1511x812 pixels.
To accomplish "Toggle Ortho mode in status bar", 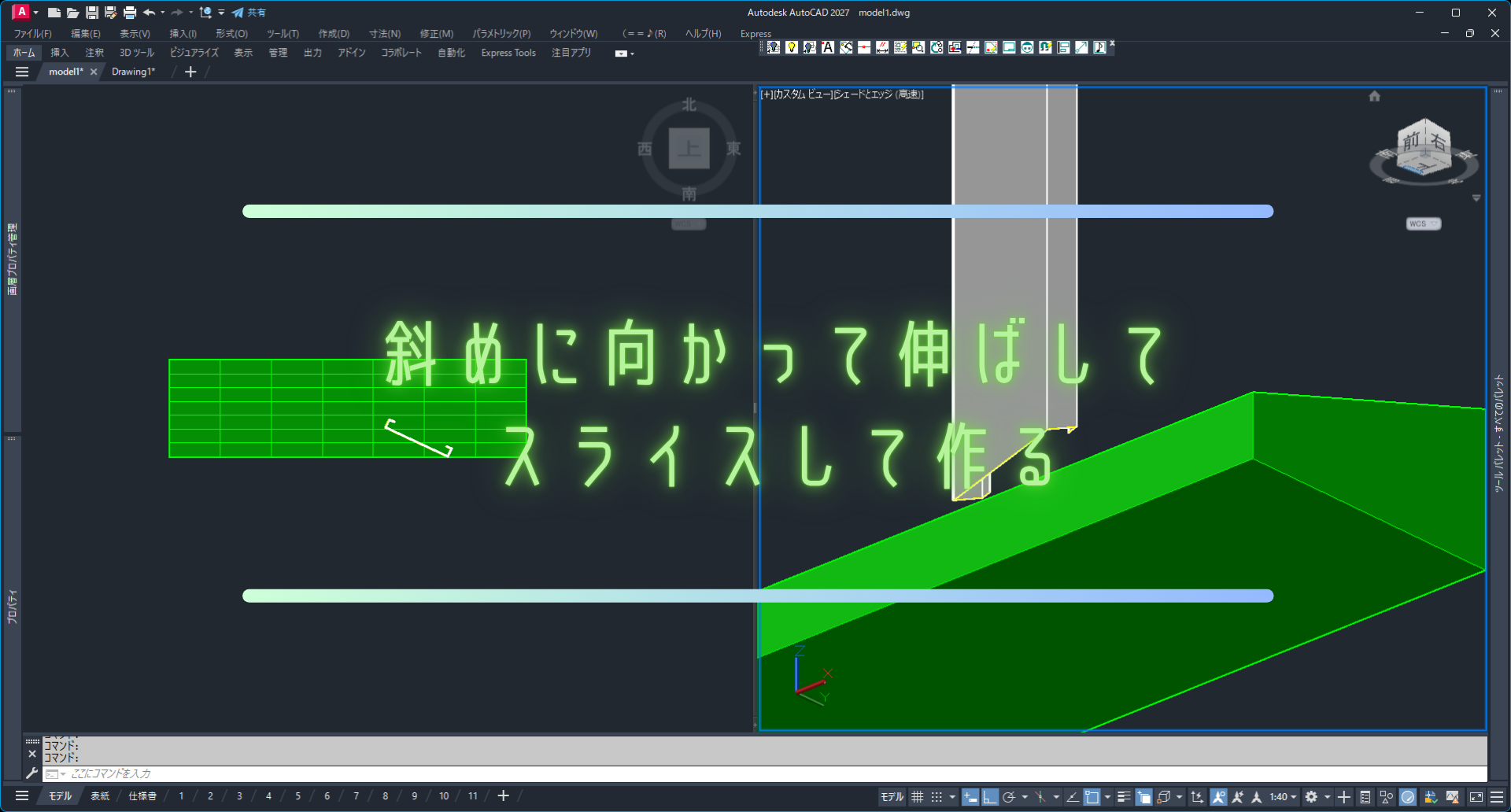I will click(989, 797).
